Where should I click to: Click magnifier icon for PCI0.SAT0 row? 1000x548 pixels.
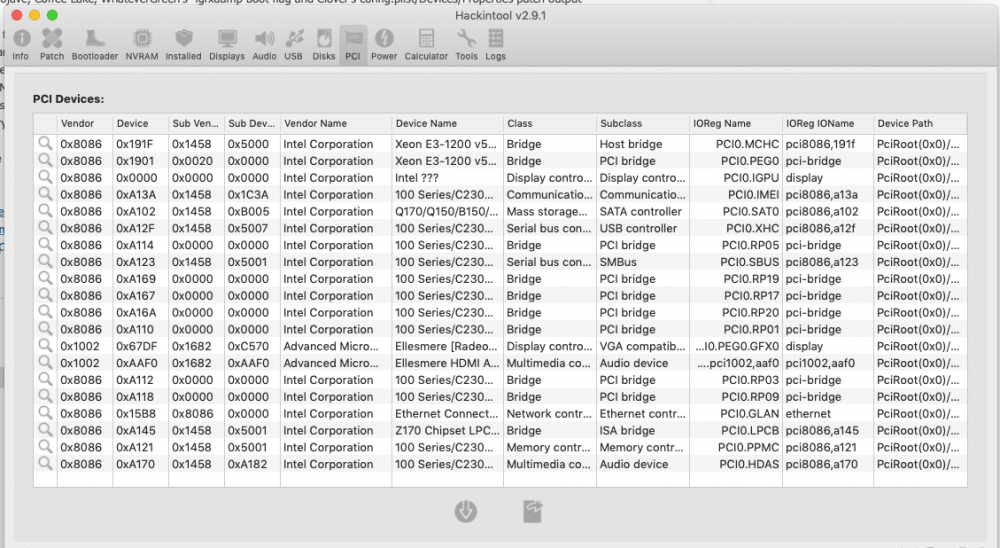click(45, 211)
